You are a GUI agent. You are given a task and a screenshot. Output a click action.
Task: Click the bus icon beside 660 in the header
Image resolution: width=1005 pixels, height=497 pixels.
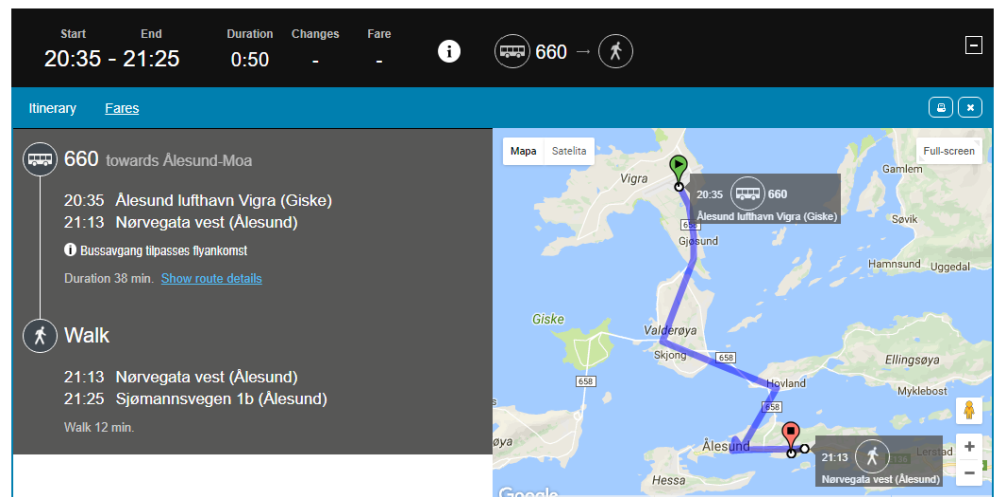[512, 51]
